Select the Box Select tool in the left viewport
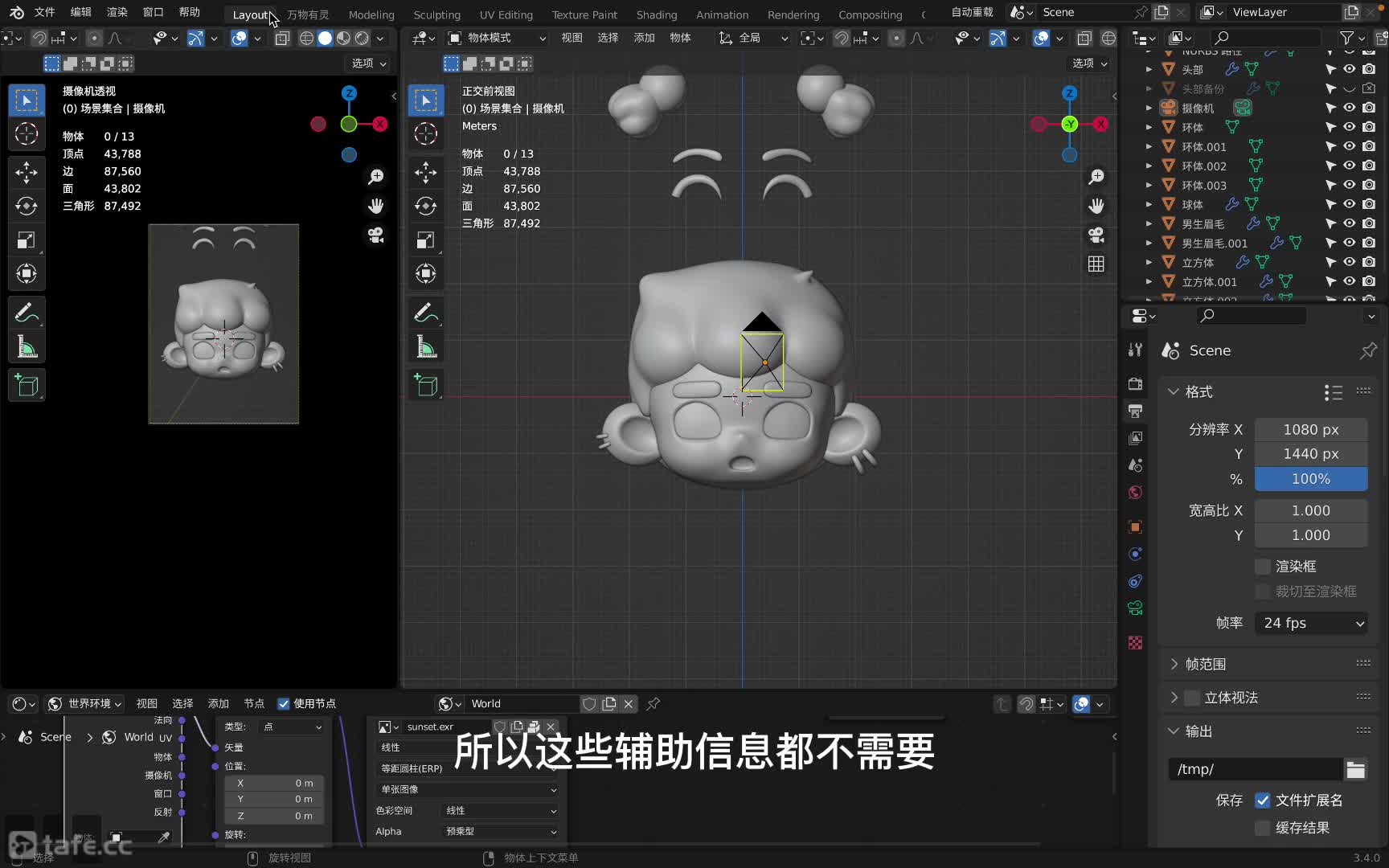 (27, 100)
